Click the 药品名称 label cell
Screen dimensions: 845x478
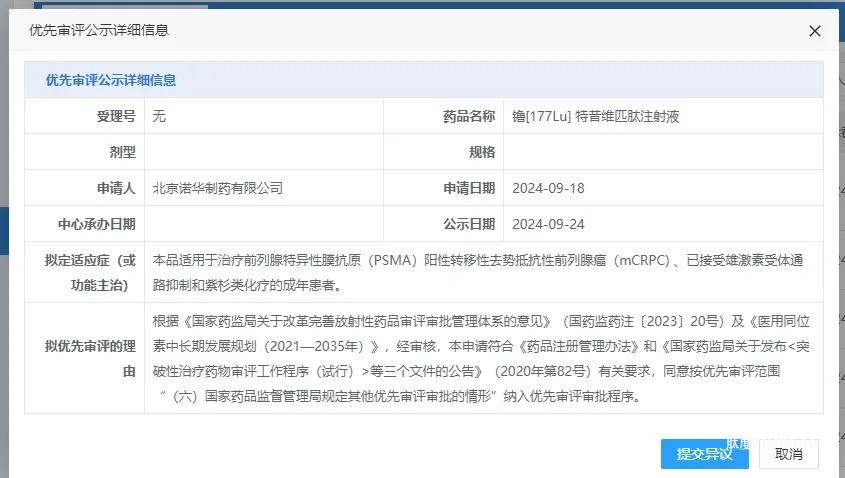[x=444, y=116]
